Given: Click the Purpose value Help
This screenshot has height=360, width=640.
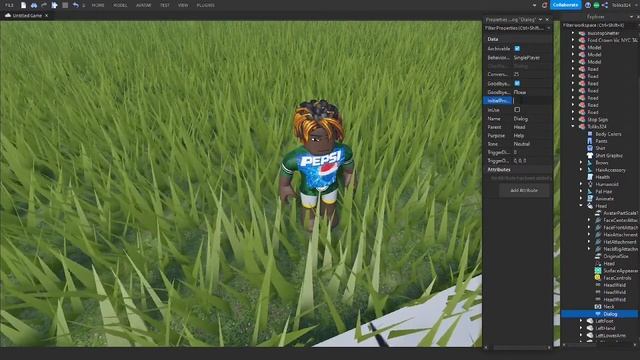Looking at the screenshot, I should (x=519, y=136).
